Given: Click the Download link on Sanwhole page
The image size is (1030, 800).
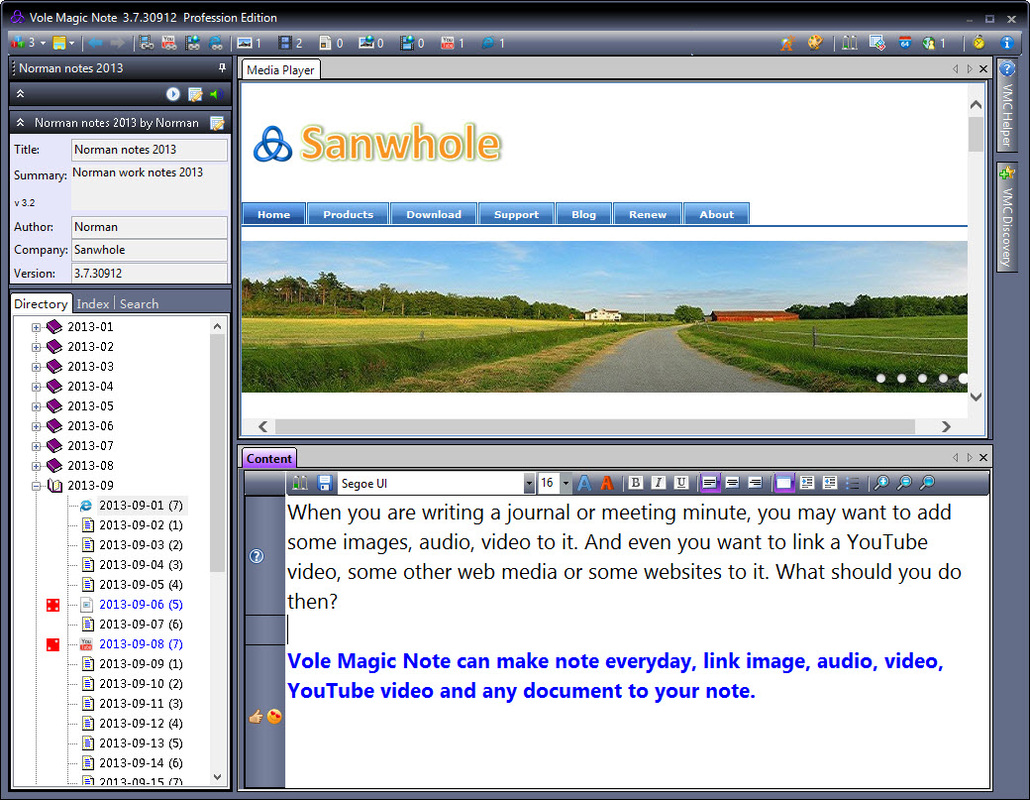Looking at the screenshot, I should (x=434, y=214).
